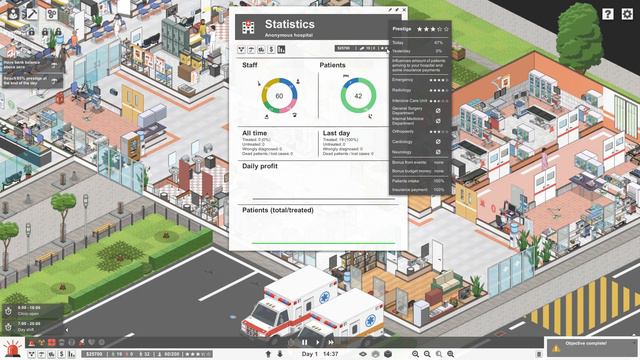
Task: Open second tab icon in Statistics window
Action: (251, 49)
